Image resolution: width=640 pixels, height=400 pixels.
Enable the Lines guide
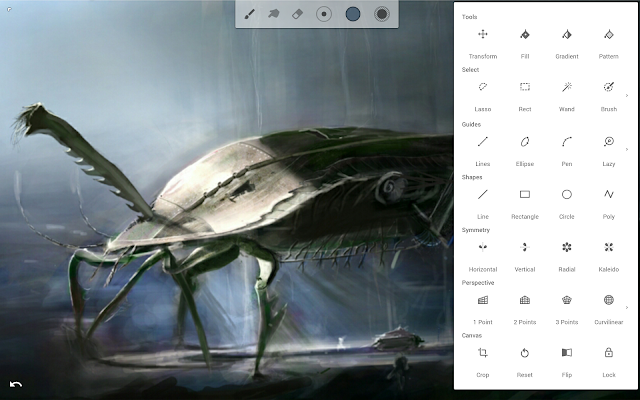point(483,142)
